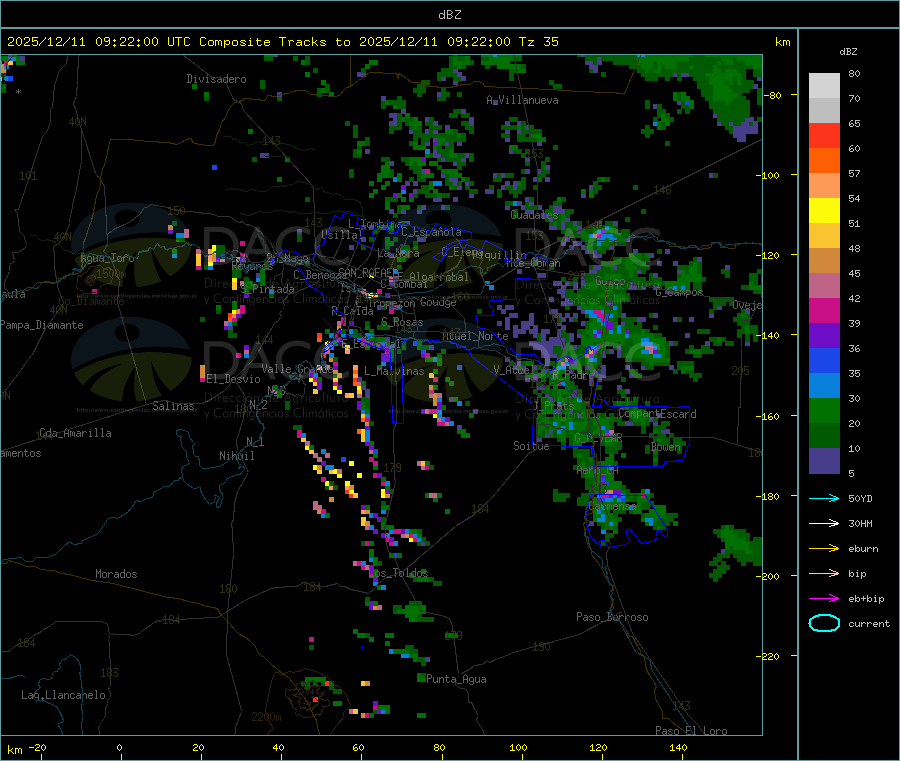Image resolution: width=900 pixels, height=761 pixels.
Task: Click the eburn yellow arrow legend icon
Action: (824, 548)
